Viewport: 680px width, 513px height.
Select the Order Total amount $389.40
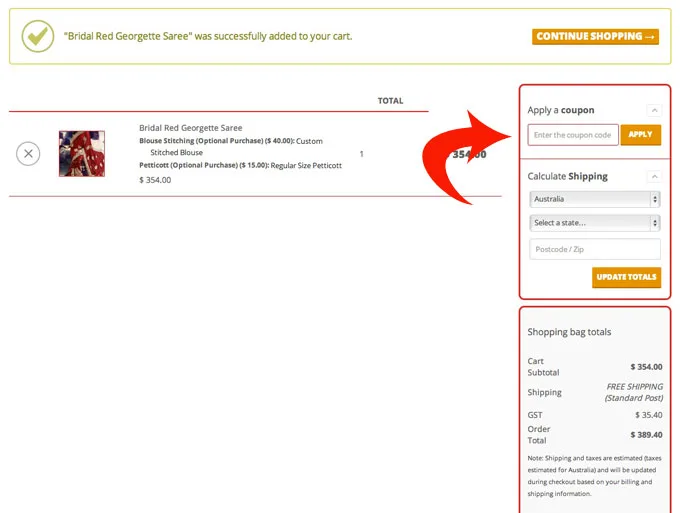[x=645, y=435]
